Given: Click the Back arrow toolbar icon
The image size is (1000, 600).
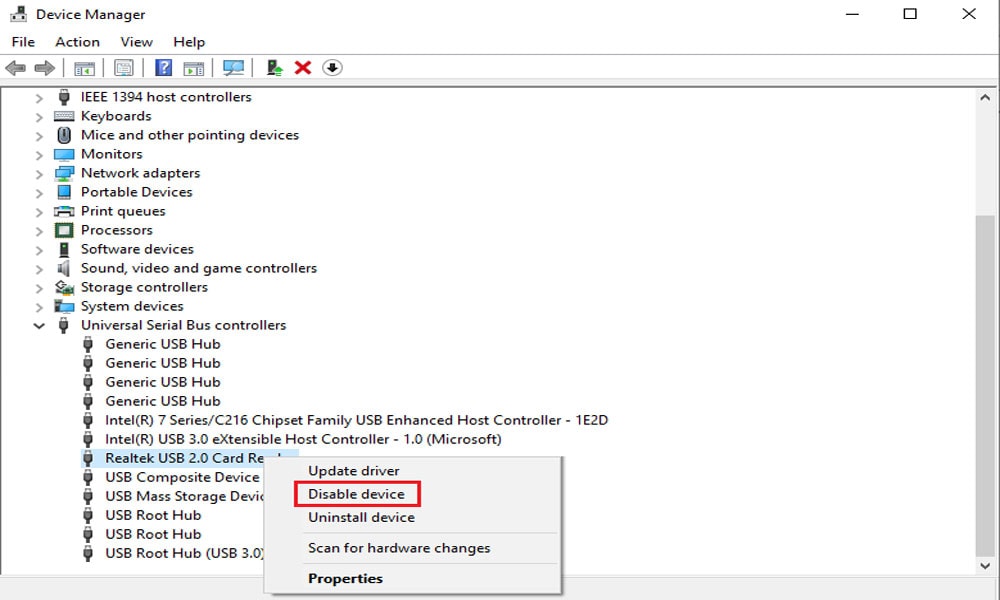Looking at the screenshot, I should pyautogui.click(x=15, y=68).
